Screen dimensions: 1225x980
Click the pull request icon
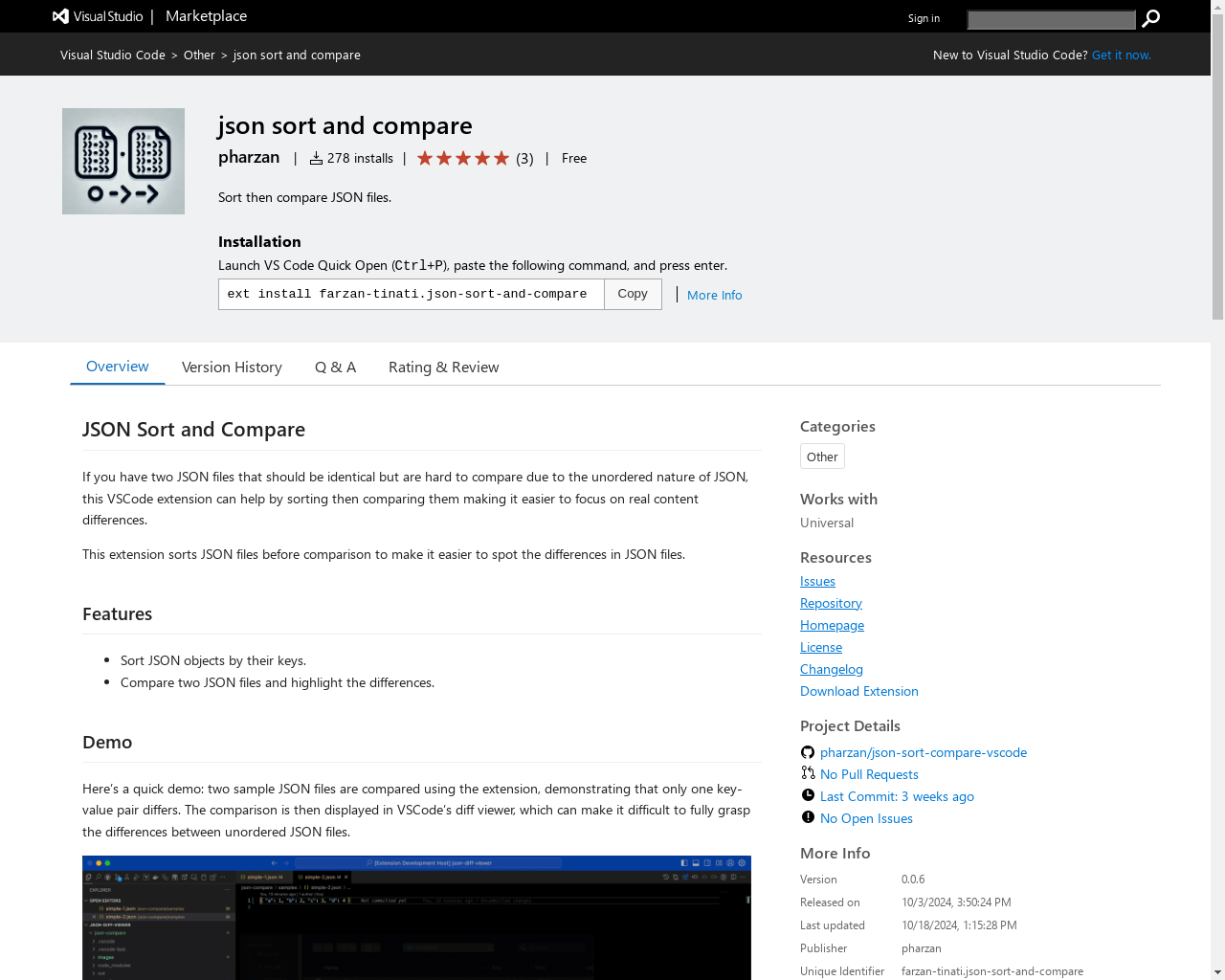click(x=808, y=773)
